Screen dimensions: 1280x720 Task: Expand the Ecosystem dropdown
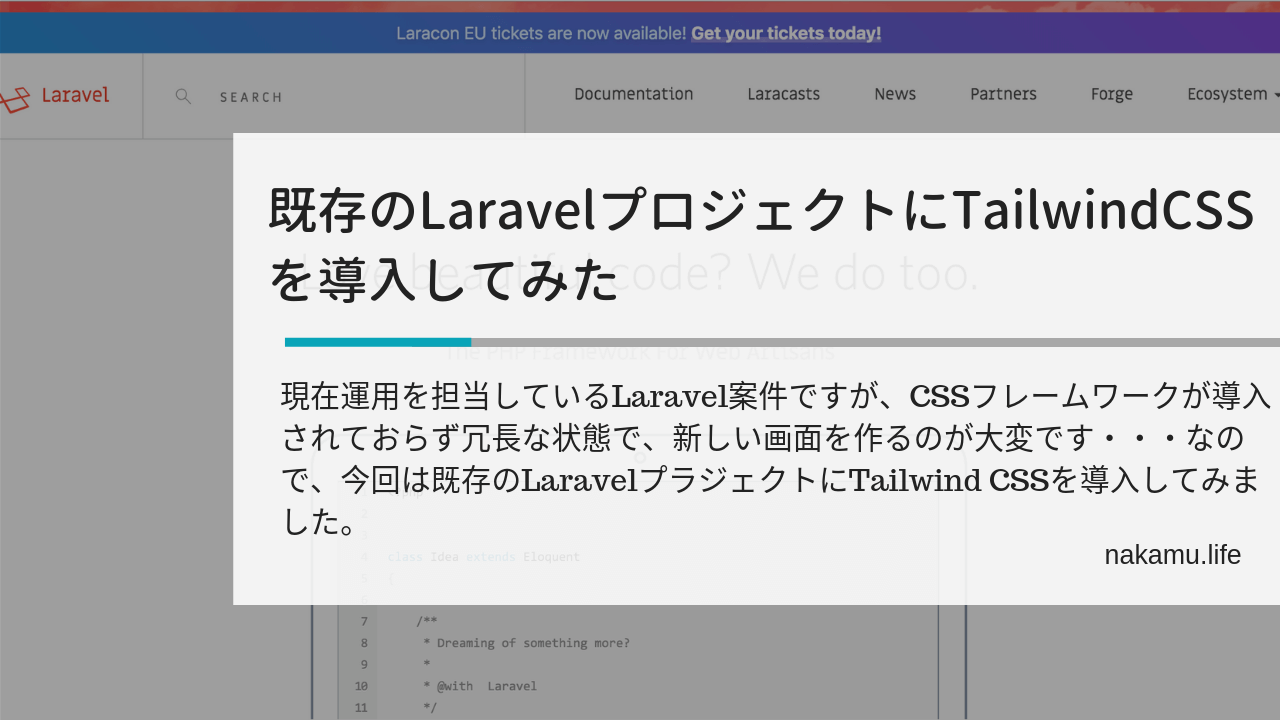(x=1227, y=94)
